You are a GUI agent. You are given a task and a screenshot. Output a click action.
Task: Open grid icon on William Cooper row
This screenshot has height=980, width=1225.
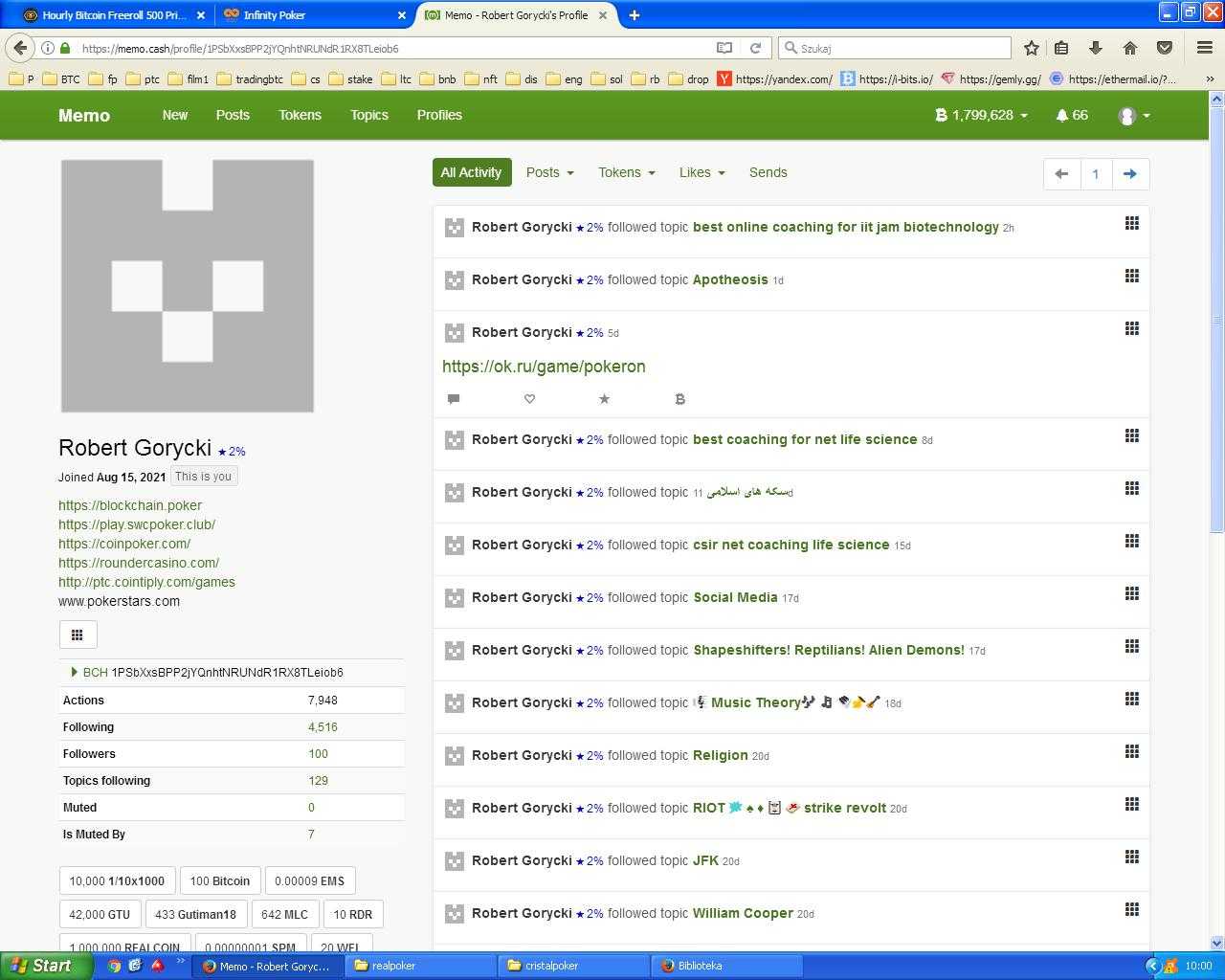point(1131,909)
